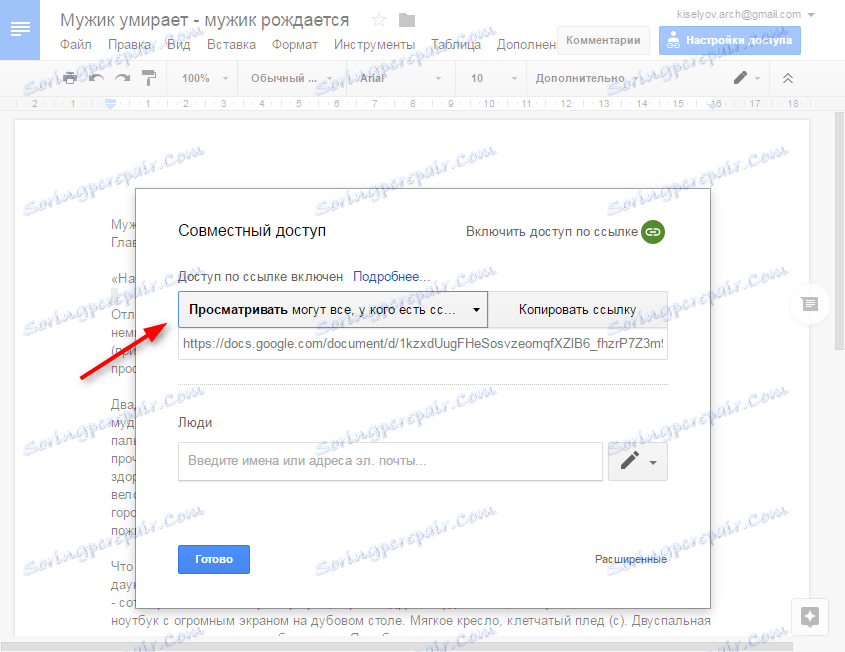Open the 'Вставка' menu
The width and height of the screenshot is (845, 652).
(231, 44)
